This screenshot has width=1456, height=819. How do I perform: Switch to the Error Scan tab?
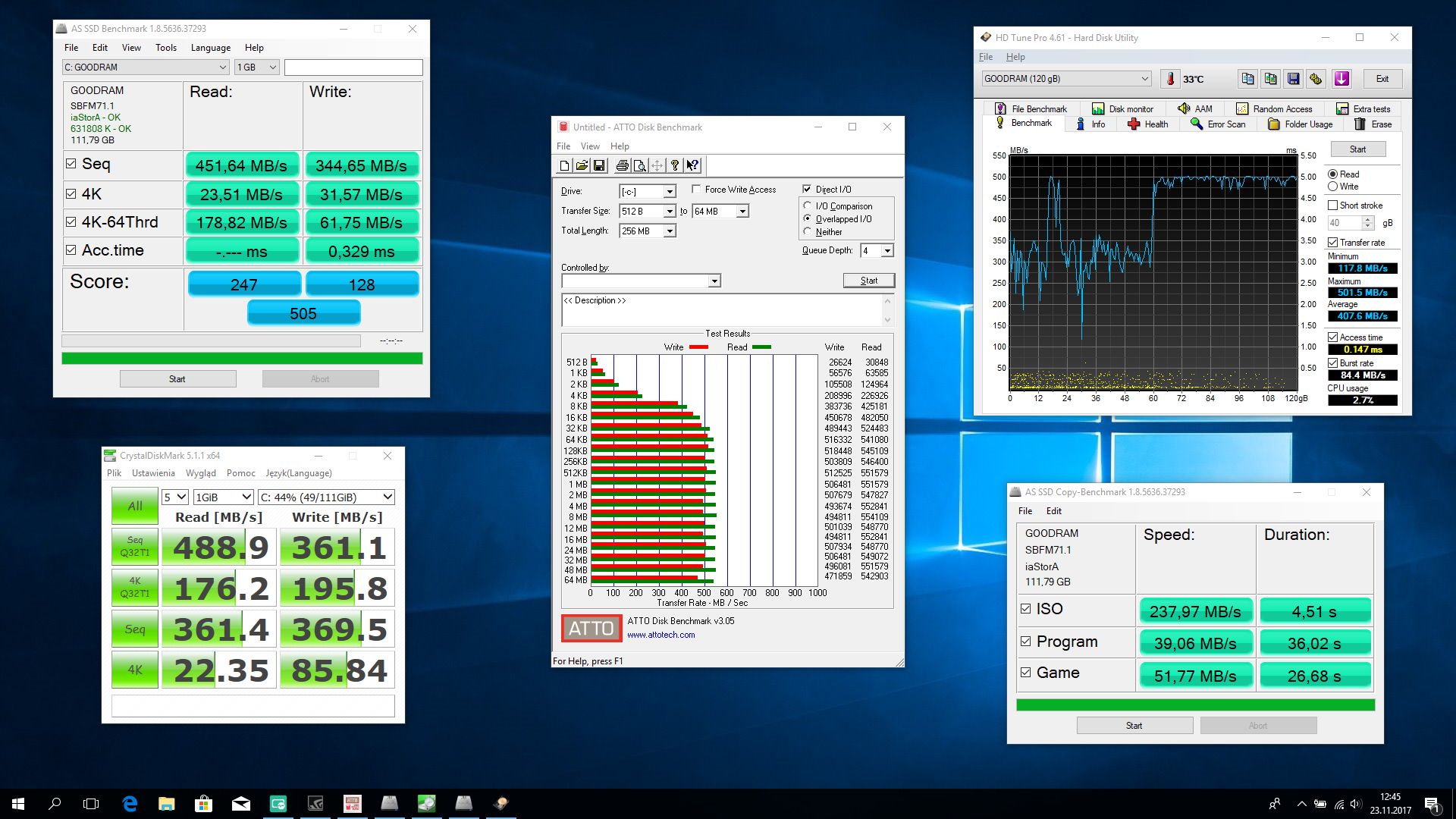pos(1218,124)
